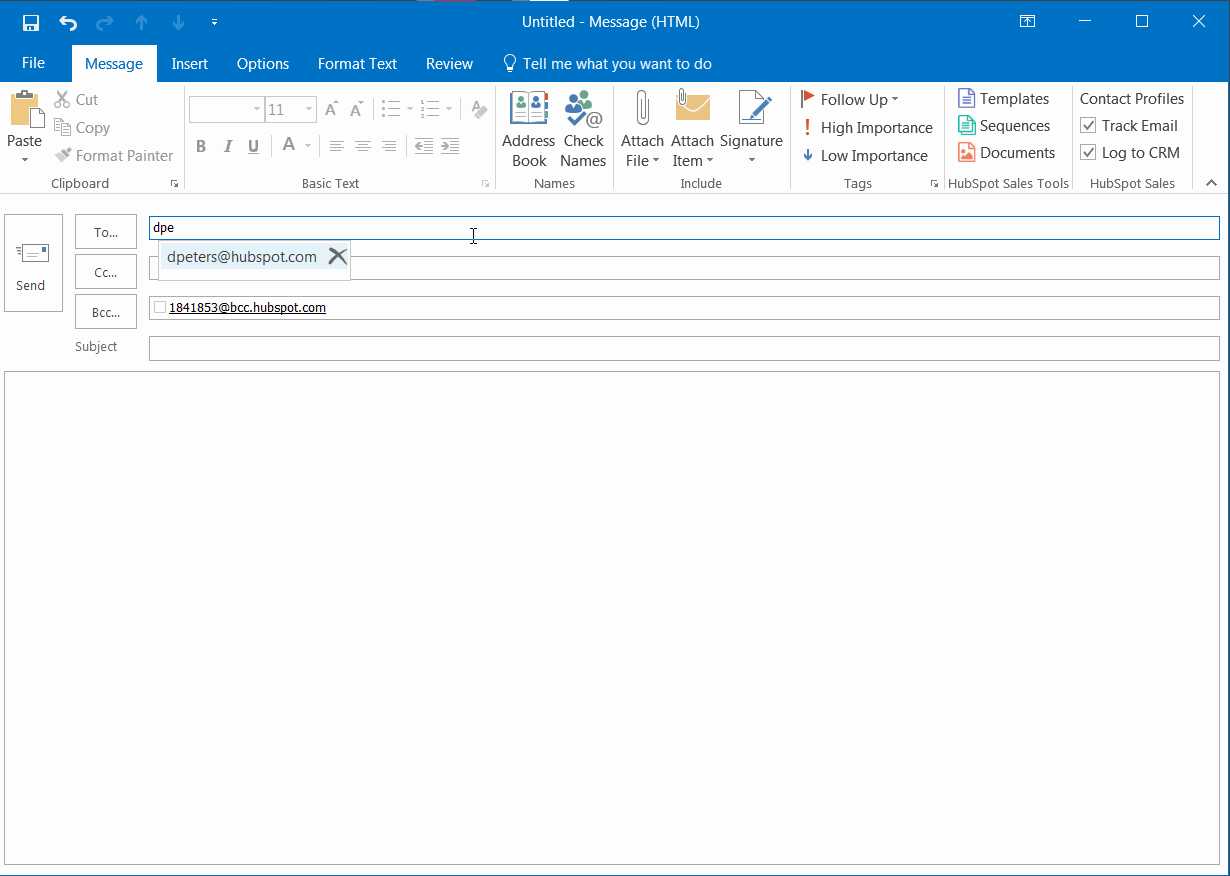Open HubSpot Sequences

[x=1004, y=125]
